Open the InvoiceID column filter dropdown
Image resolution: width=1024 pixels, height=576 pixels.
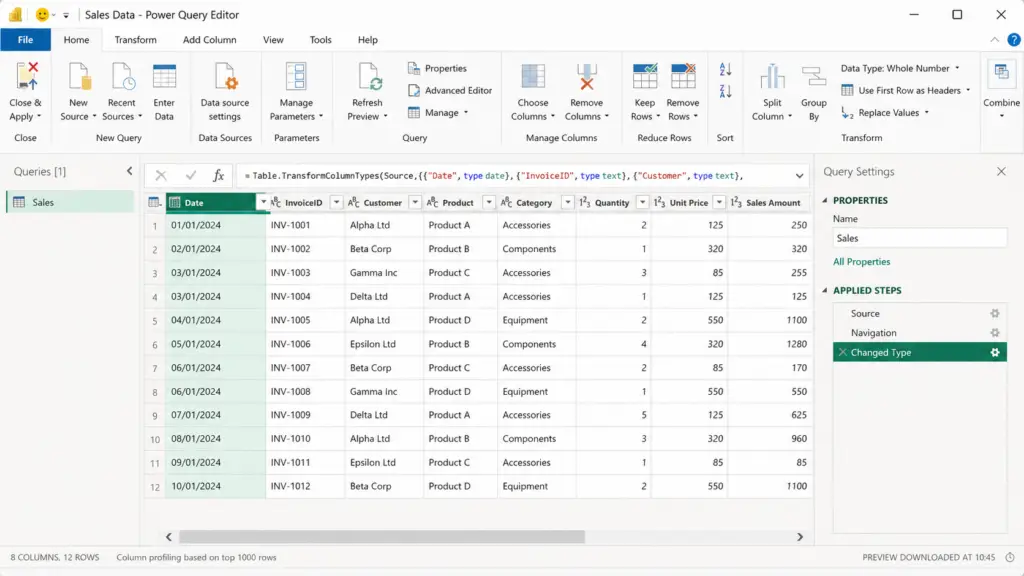coord(336,202)
